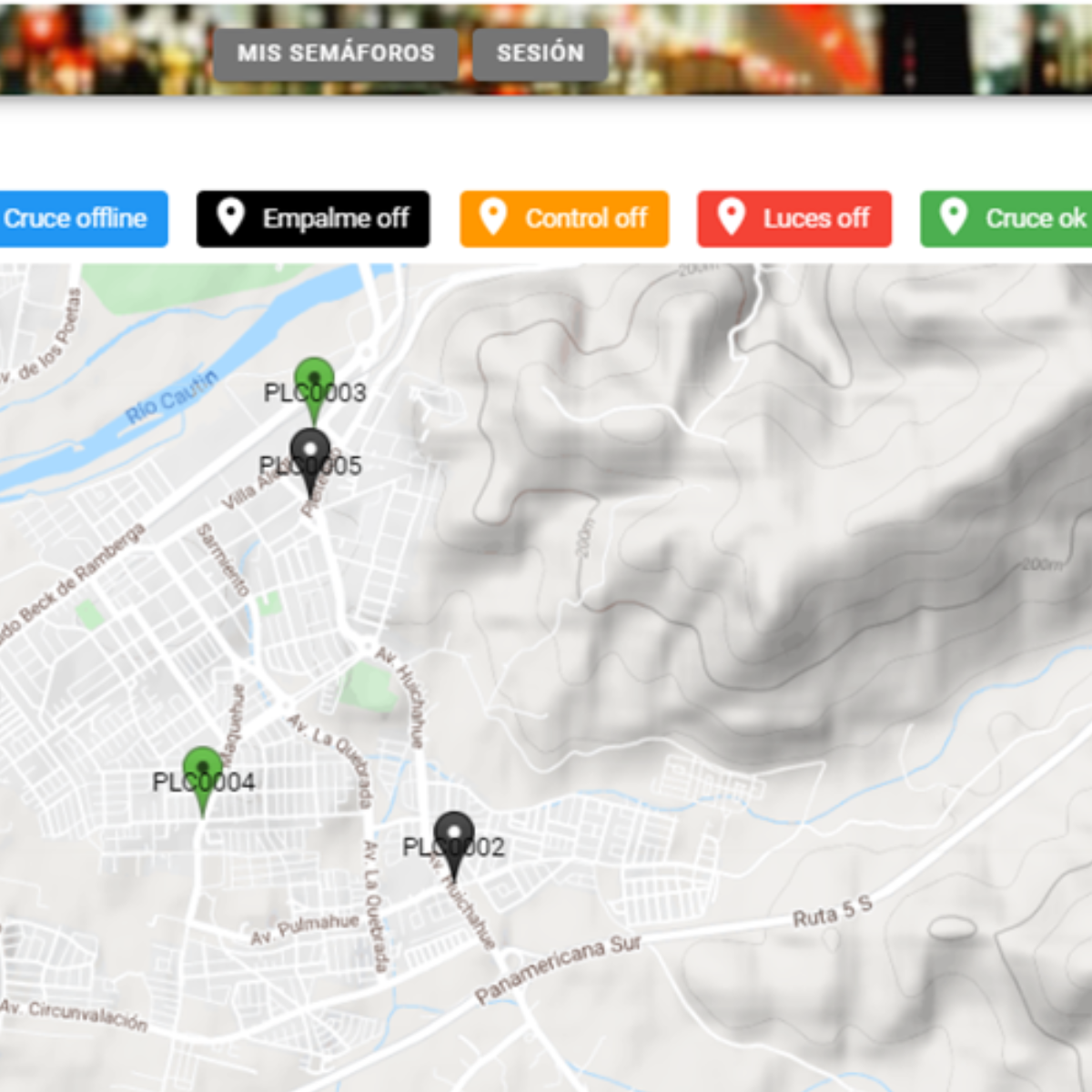Click the pin icon in Empalme off
The height and width of the screenshot is (1092, 1092).
point(231,218)
